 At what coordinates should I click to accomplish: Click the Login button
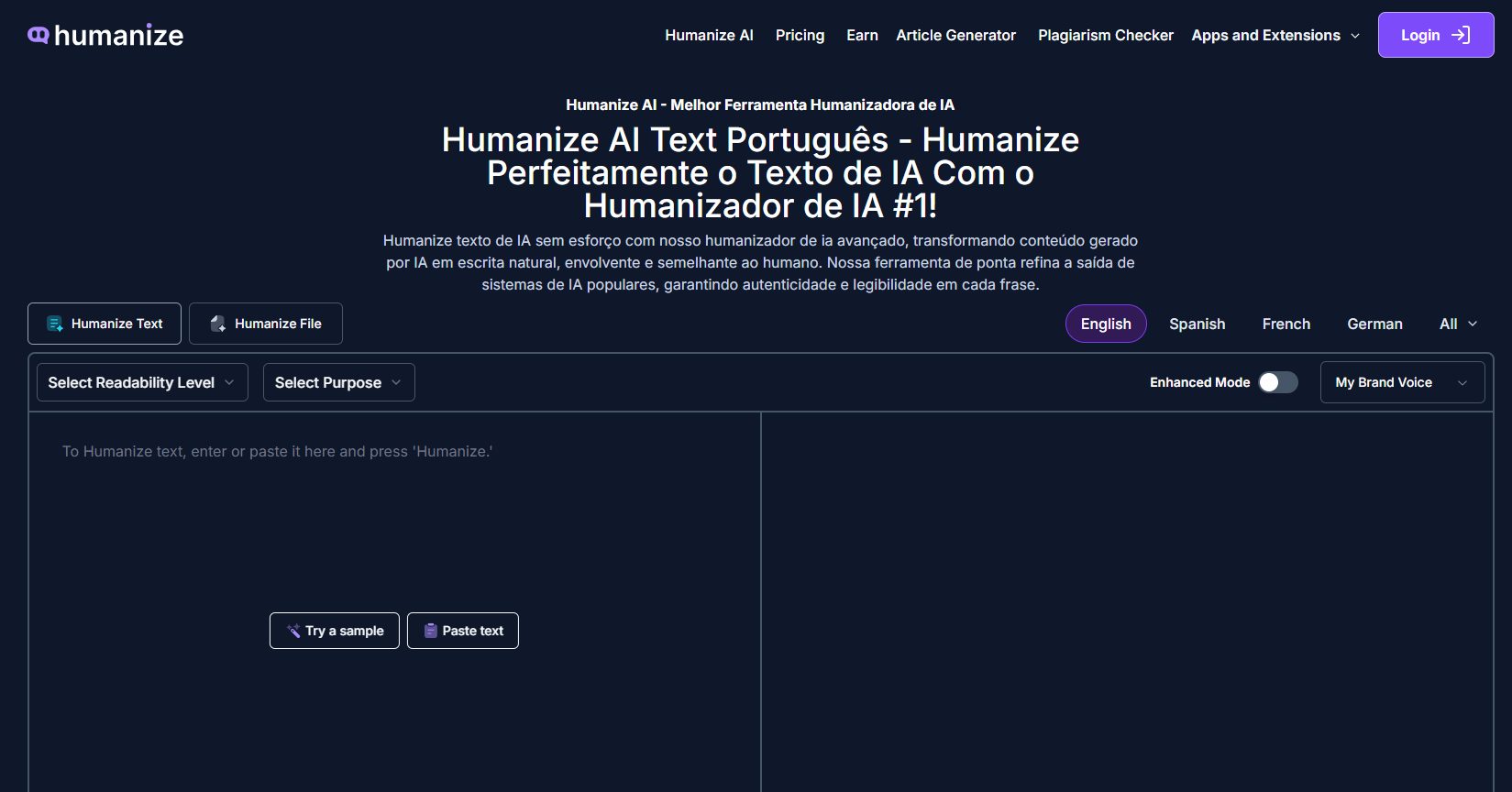[x=1436, y=35]
